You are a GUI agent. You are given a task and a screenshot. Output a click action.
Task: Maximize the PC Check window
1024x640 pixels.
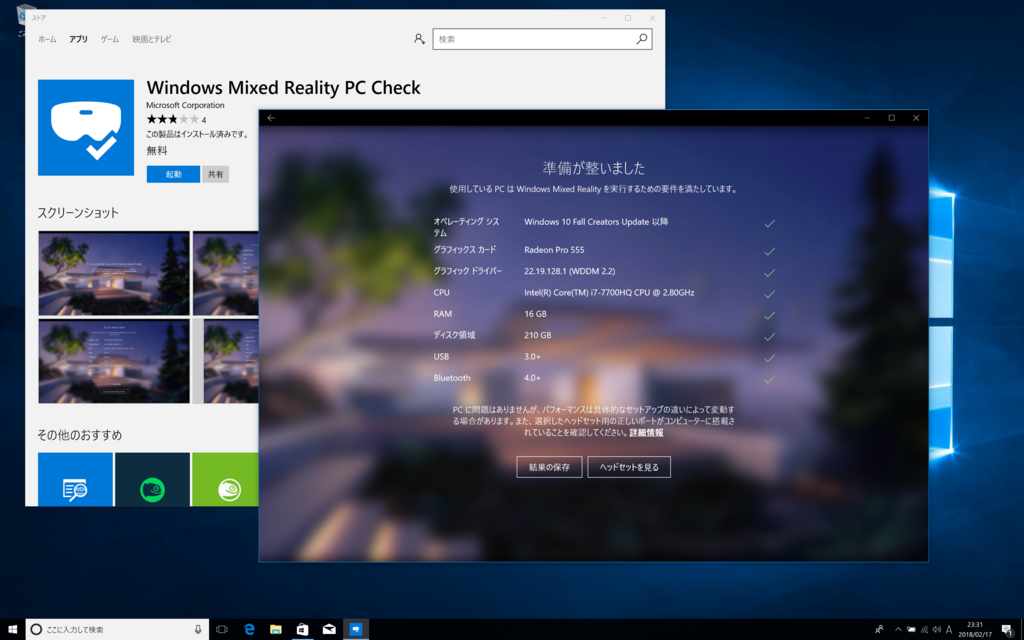click(891, 118)
